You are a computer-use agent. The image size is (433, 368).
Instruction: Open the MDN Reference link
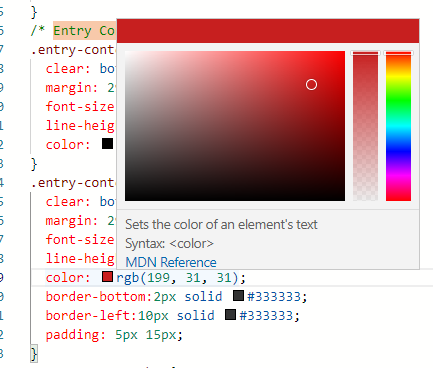(x=171, y=262)
